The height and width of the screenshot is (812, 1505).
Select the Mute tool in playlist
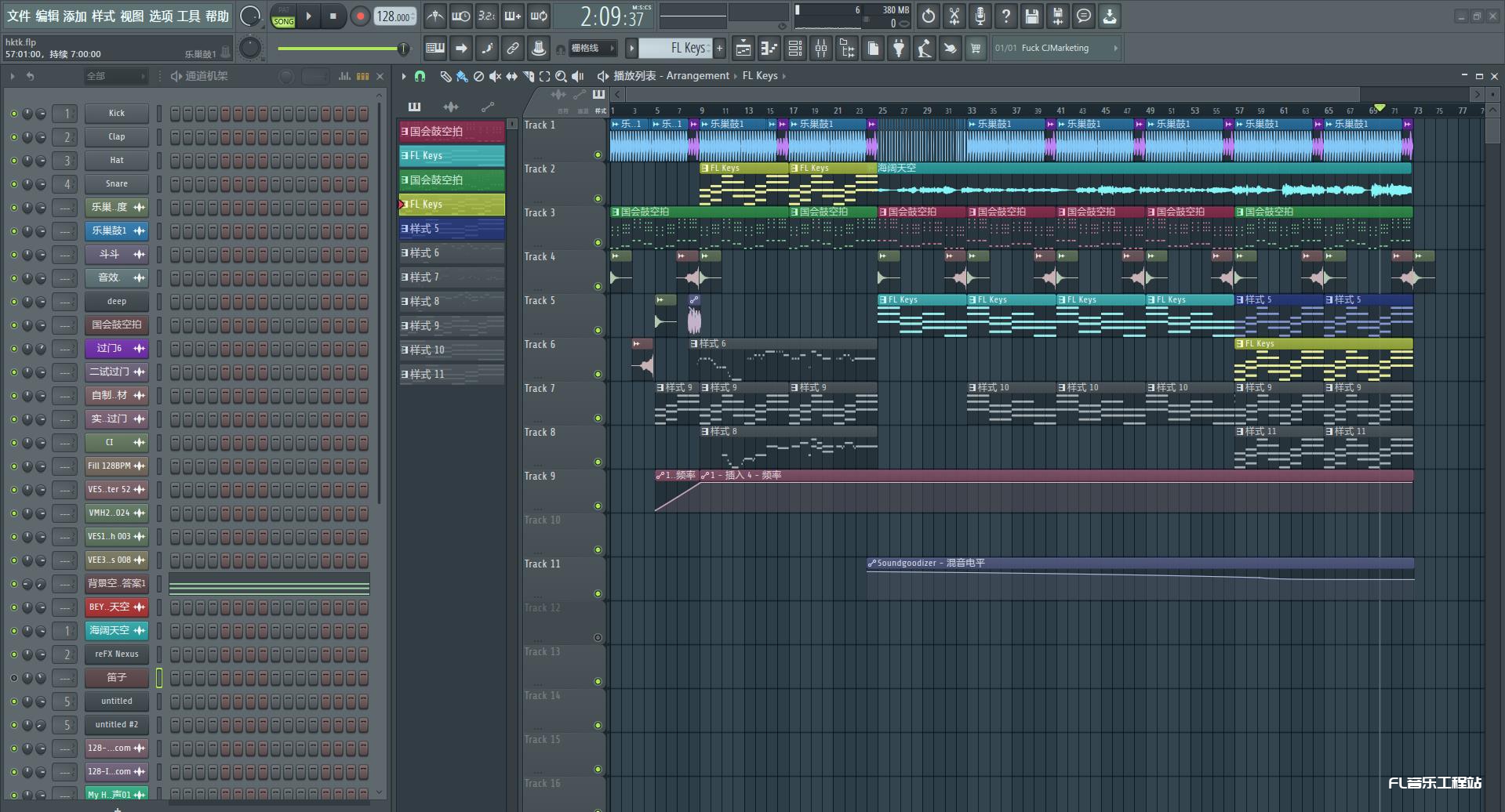(495, 76)
